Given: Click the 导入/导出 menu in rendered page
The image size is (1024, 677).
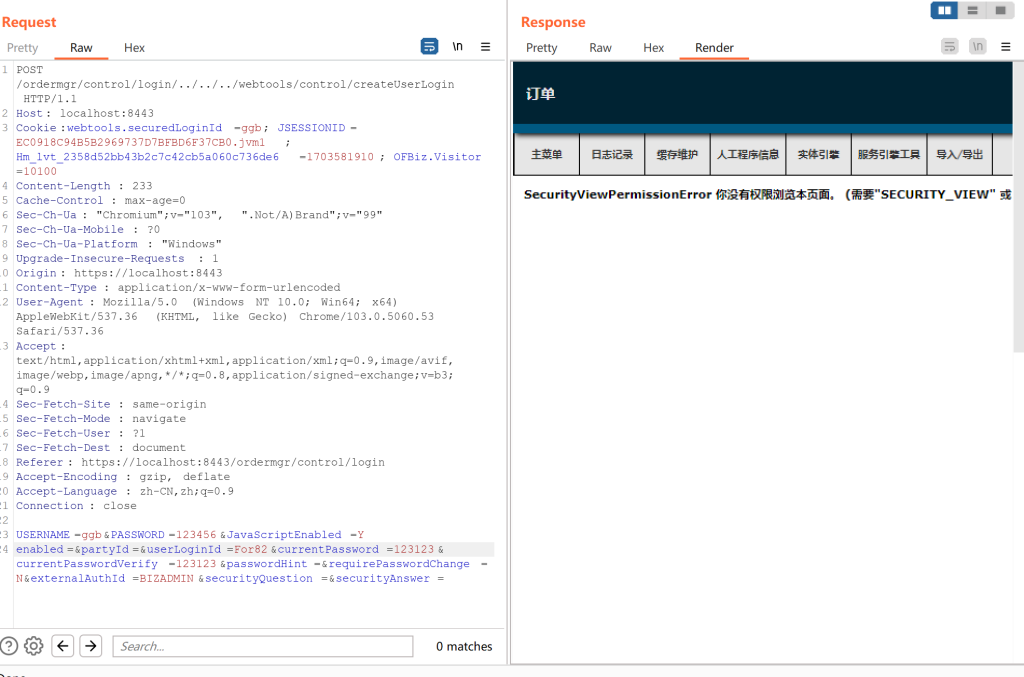Looking at the screenshot, I should pos(959,155).
